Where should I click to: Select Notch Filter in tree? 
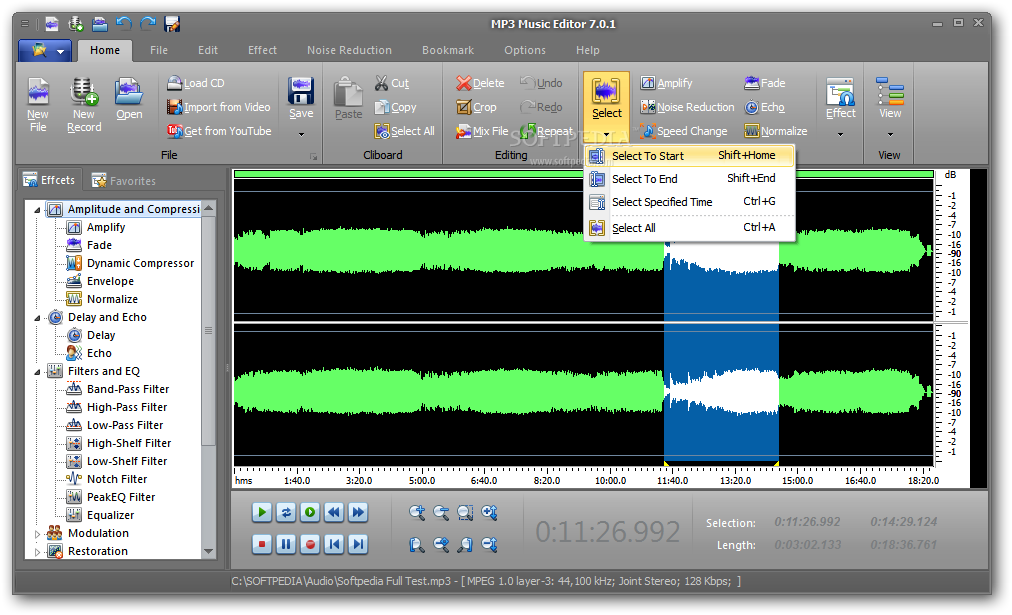[117, 479]
